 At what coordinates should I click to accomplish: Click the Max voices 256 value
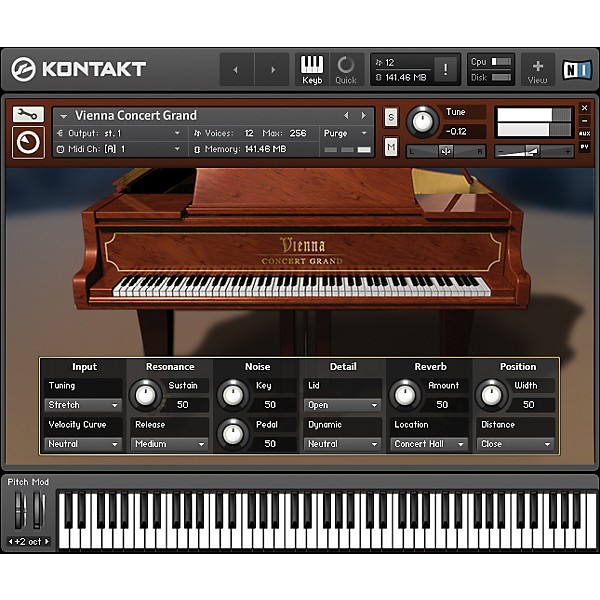tap(297, 133)
